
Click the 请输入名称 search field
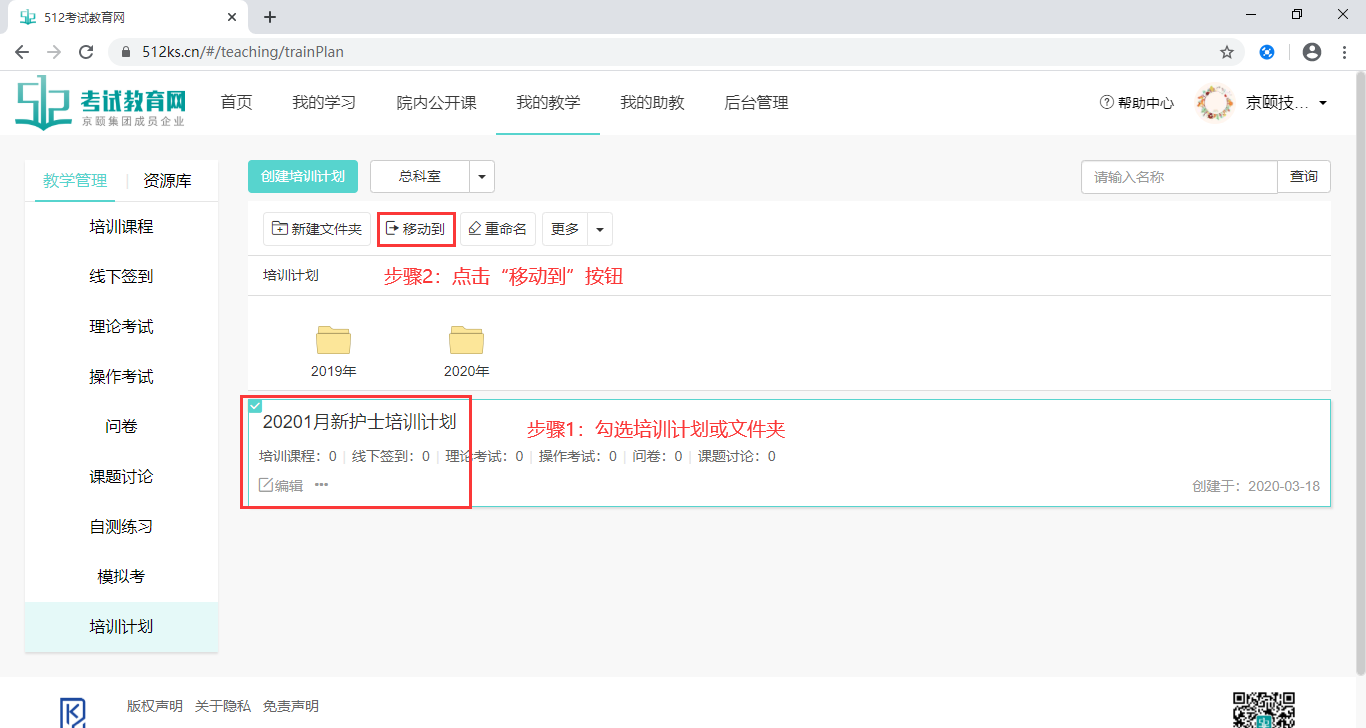coord(1179,176)
